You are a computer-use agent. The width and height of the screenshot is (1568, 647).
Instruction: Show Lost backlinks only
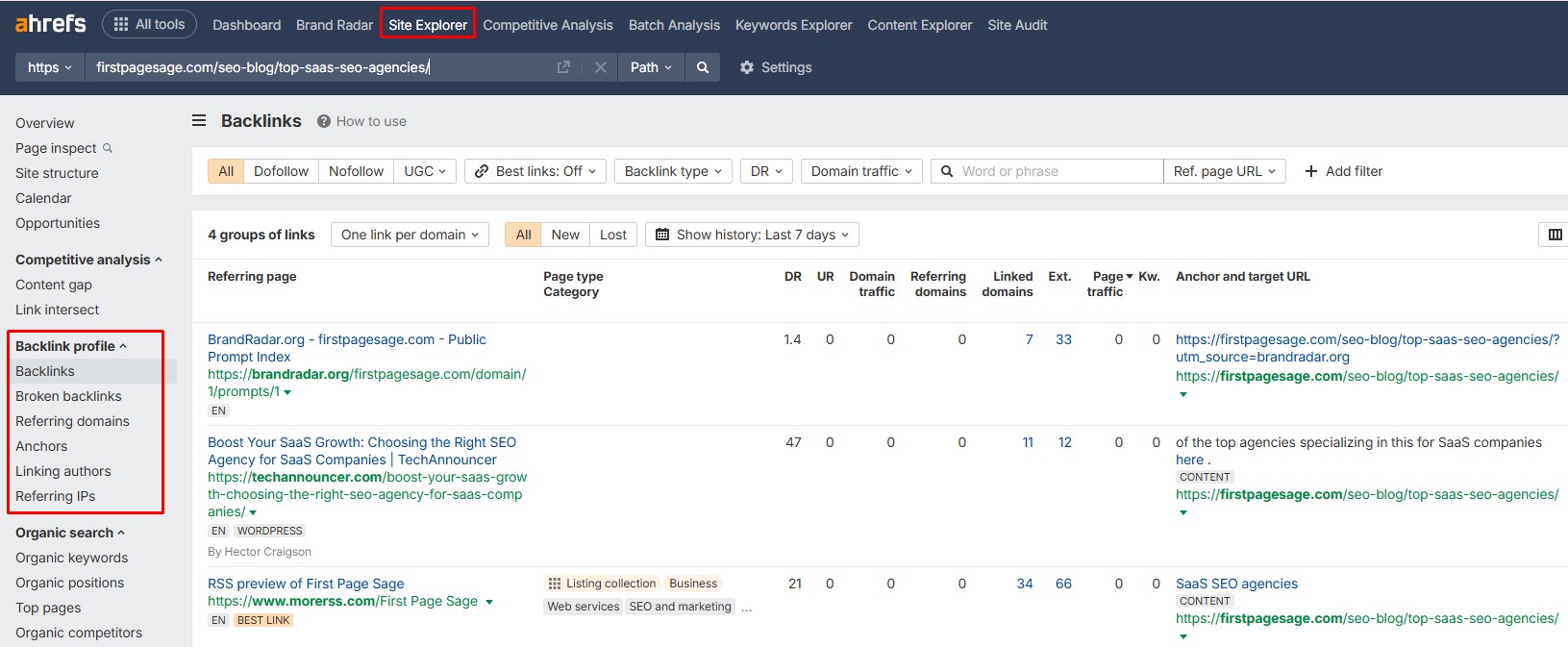[x=613, y=235]
